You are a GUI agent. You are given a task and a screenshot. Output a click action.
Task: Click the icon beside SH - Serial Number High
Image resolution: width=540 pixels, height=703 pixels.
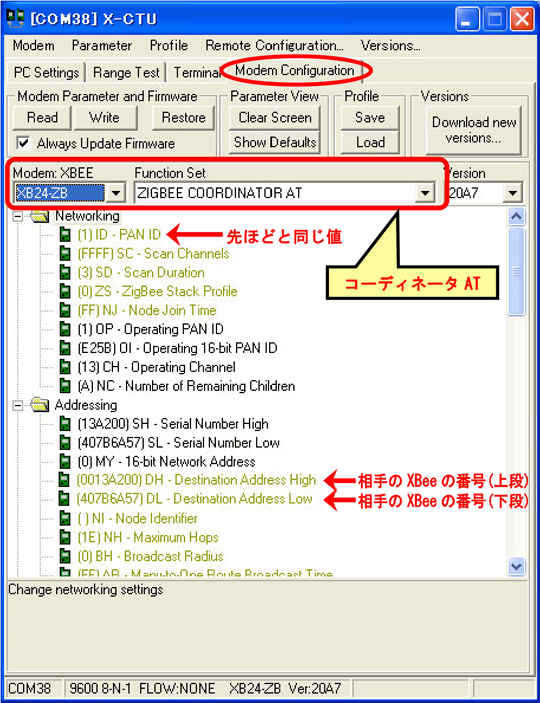[65, 424]
